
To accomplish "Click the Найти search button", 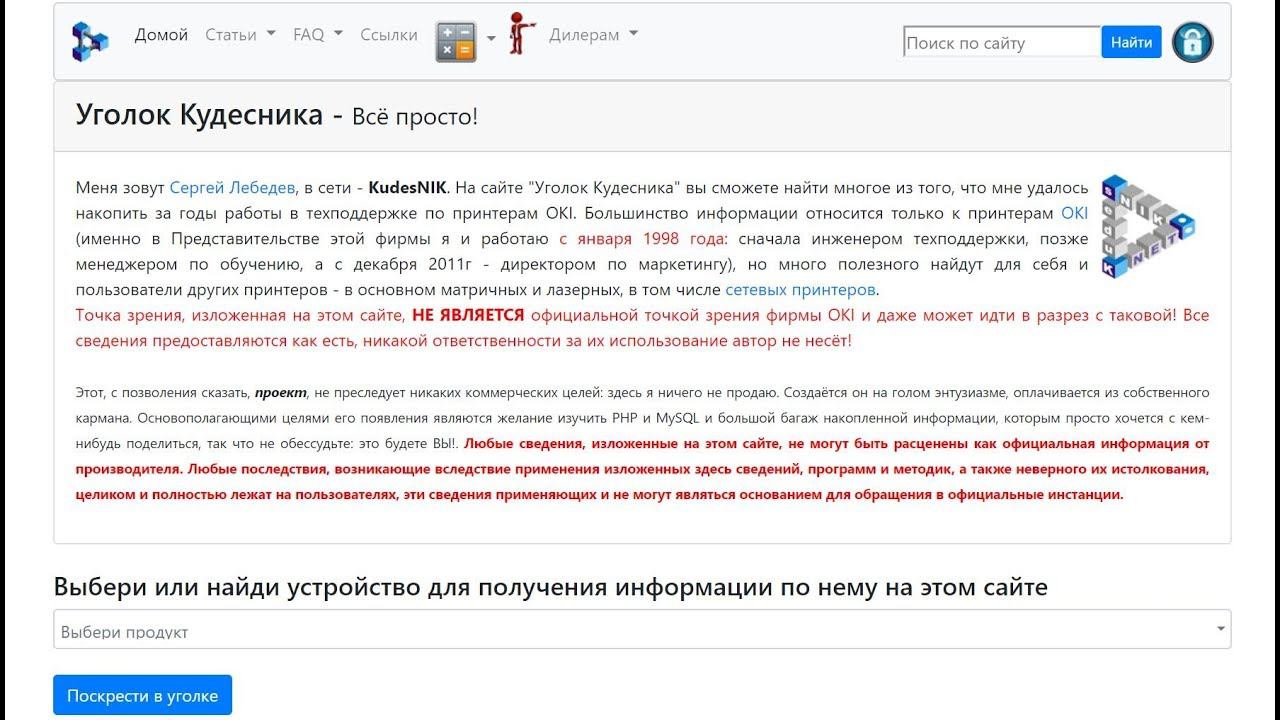I will click(1131, 42).
